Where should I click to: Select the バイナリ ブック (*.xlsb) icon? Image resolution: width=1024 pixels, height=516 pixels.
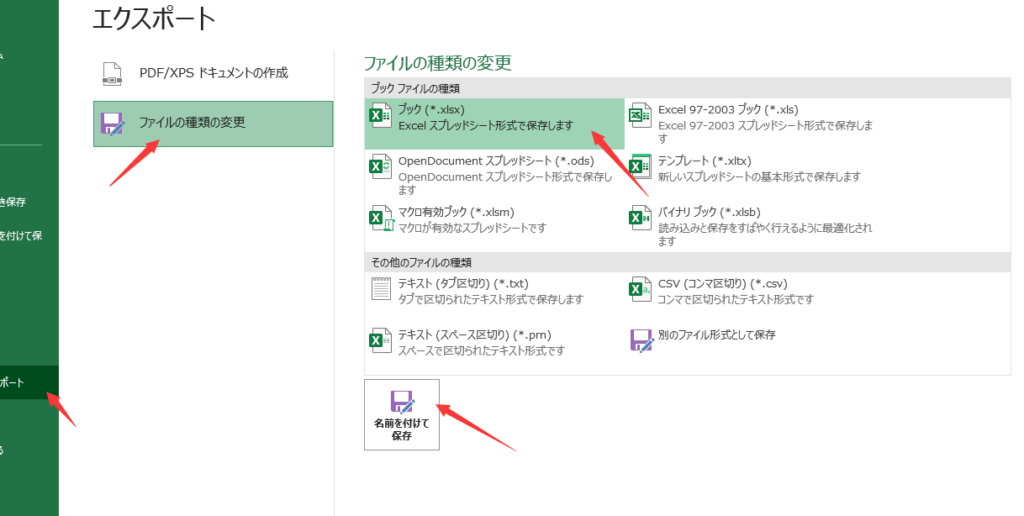(640, 219)
